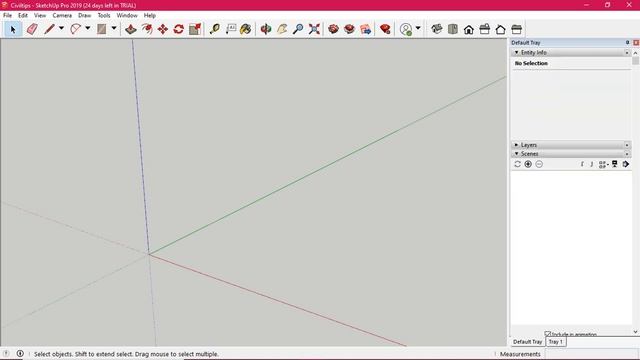The height and width of the screenshot is (360, 640).
Task: Open the View menu
Action: [x=40, y=15]
